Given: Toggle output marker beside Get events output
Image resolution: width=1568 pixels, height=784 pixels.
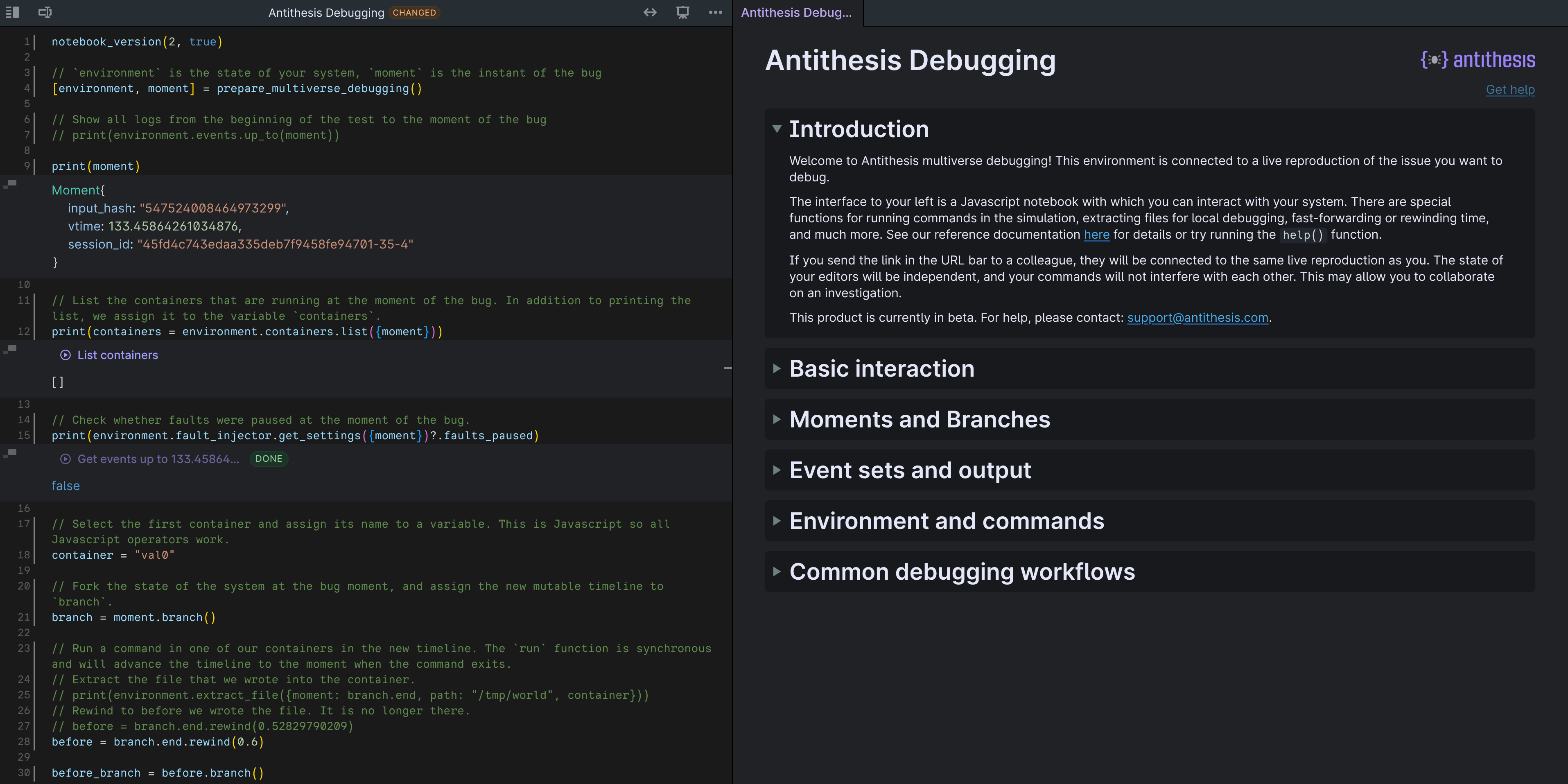Looking at the screenshot, I should (10, 453).
